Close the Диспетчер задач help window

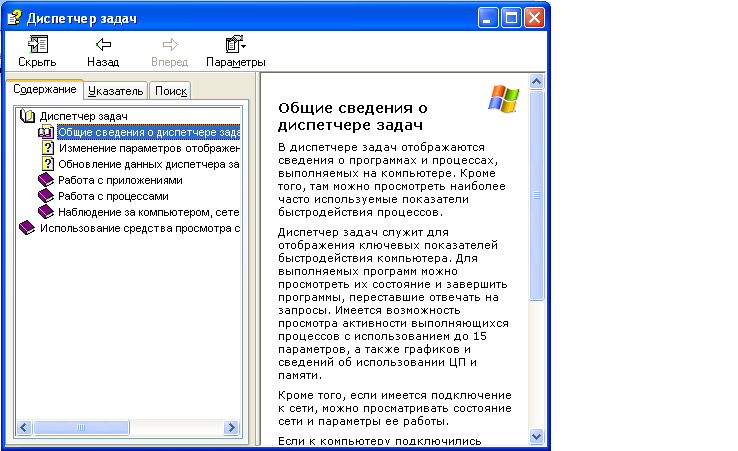535,18
